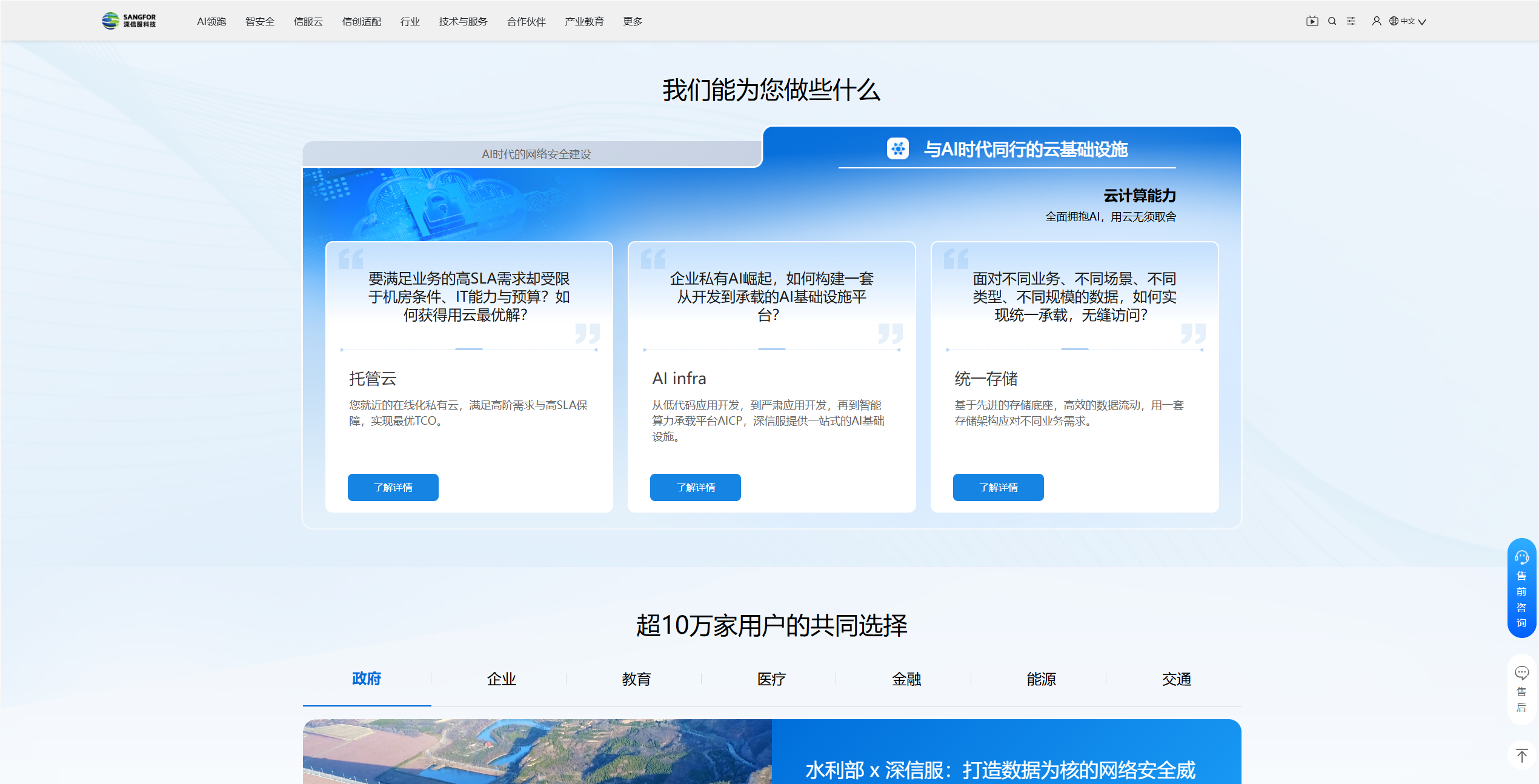Select the 金融 industry tab
This screenshot has height=784, width=1539.
point(906,679)
